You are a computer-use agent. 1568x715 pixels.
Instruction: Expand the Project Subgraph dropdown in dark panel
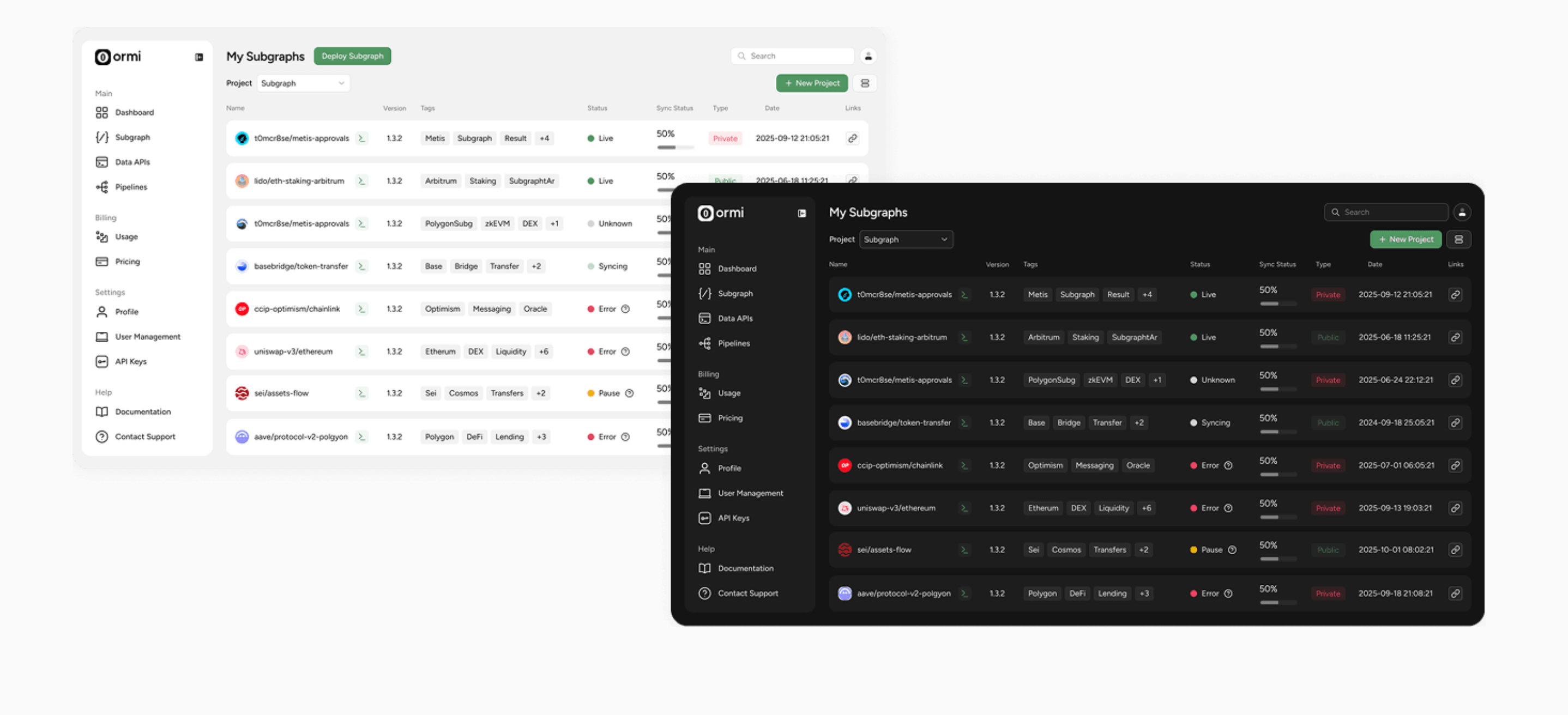906,240
